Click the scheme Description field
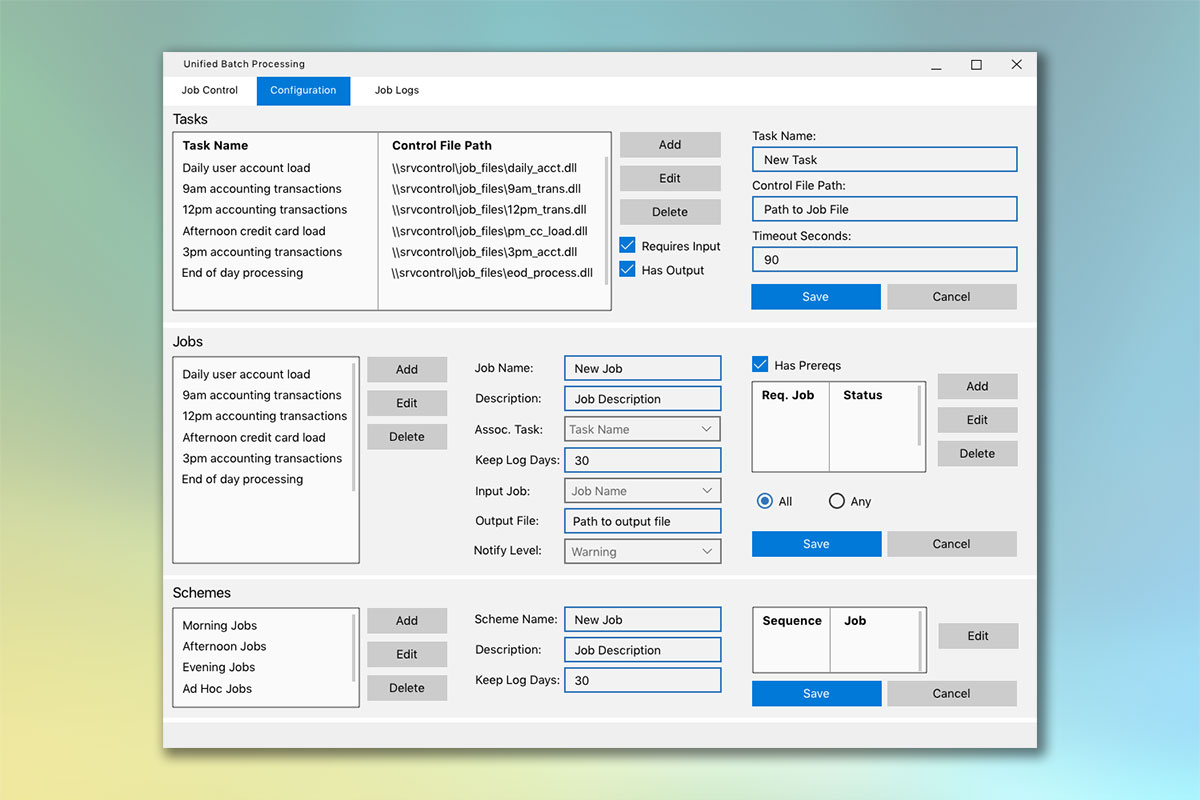Image resolution: width=1200 pixels, height=800 pixels. coord(642,650)
